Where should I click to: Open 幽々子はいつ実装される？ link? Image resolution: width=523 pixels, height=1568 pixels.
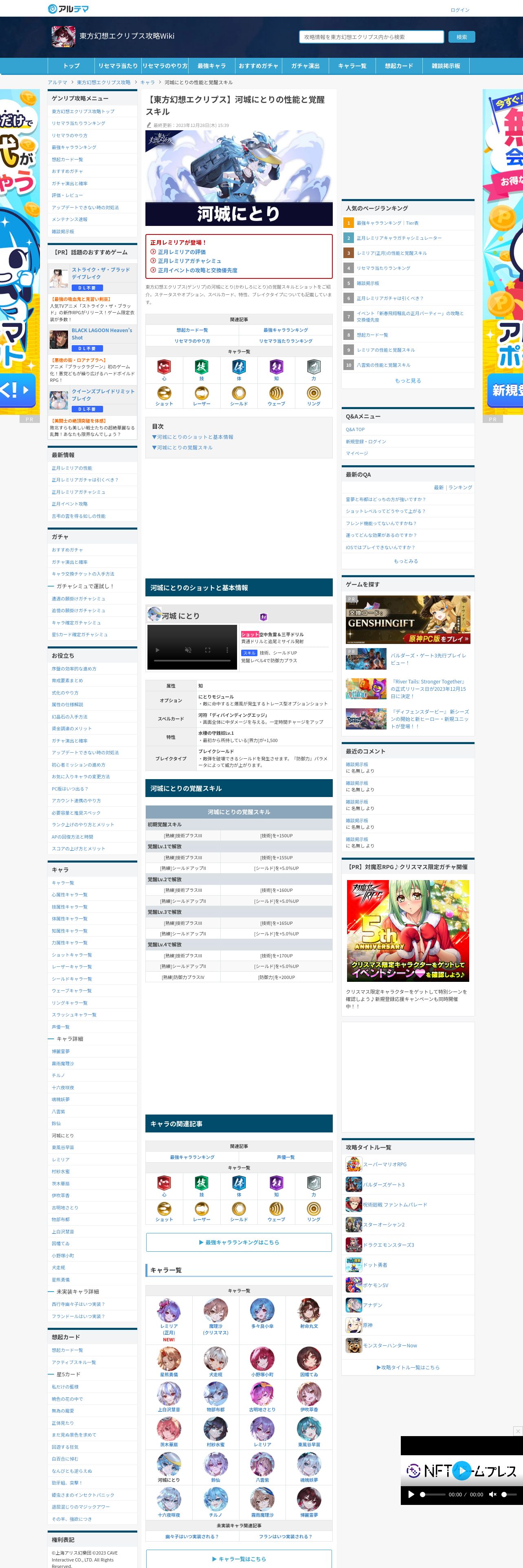coord(192,1536)
